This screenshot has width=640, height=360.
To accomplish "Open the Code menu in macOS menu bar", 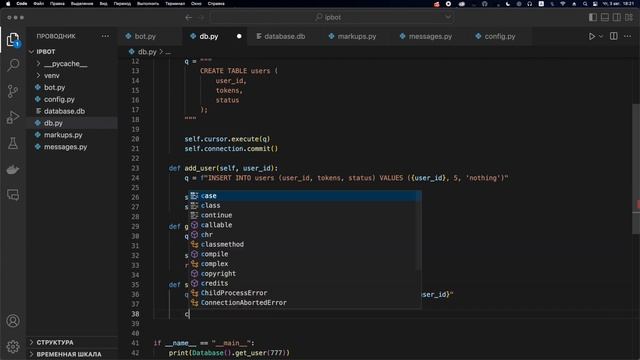I will (22, 4).
